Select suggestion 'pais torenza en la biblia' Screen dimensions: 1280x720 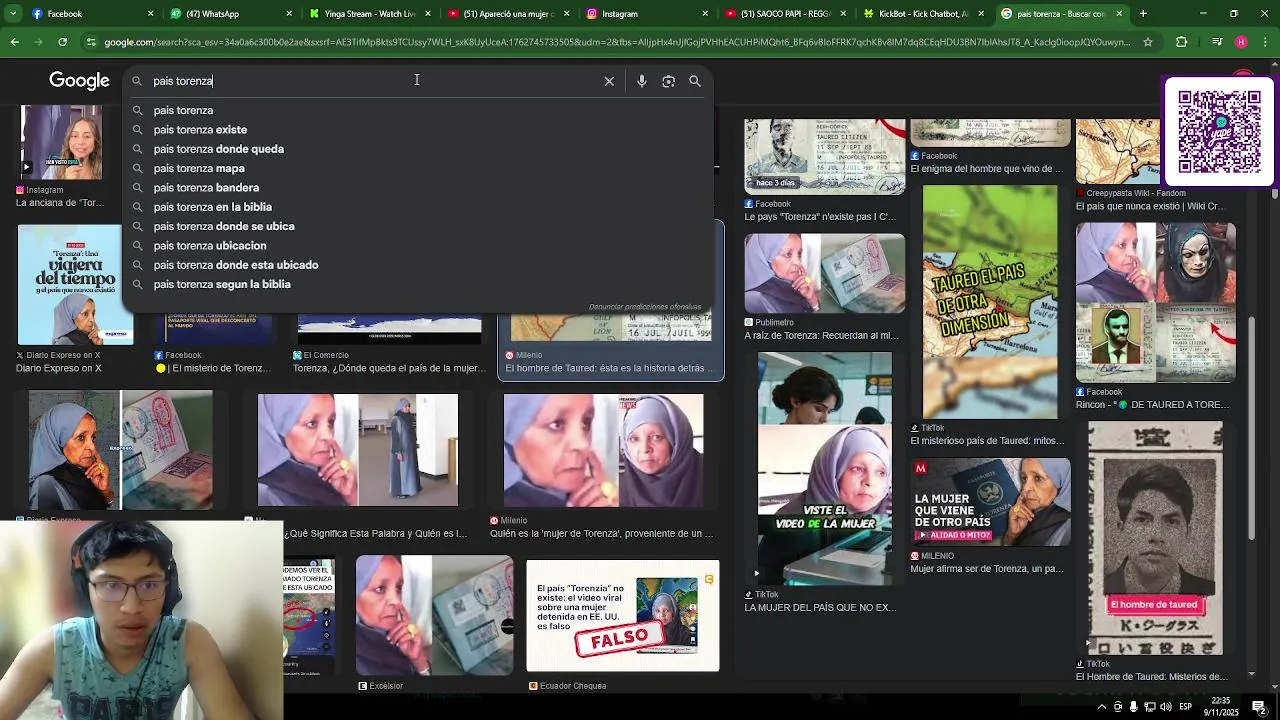[212, 207]
